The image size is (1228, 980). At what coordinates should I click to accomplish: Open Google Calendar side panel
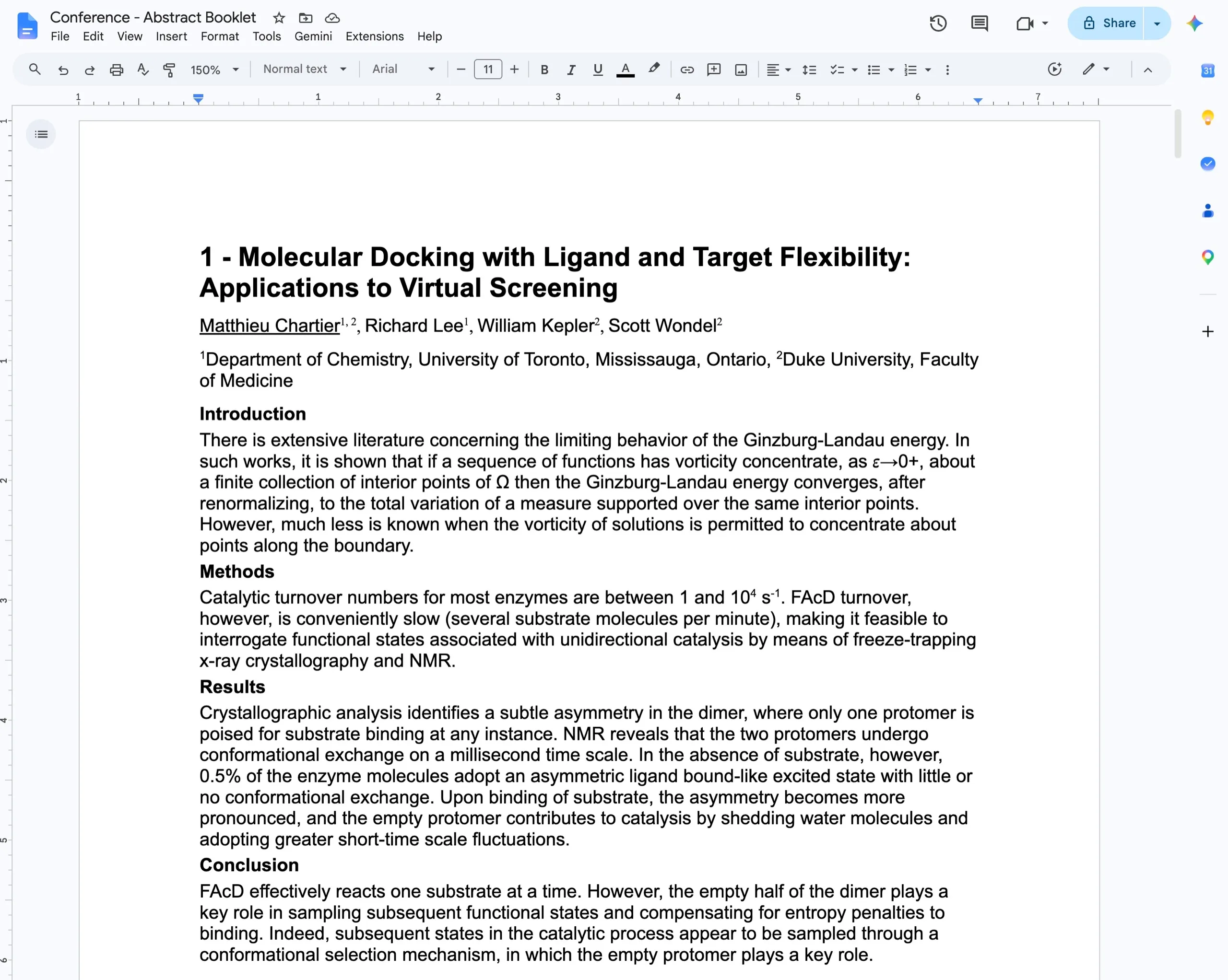pos(1207,70)
